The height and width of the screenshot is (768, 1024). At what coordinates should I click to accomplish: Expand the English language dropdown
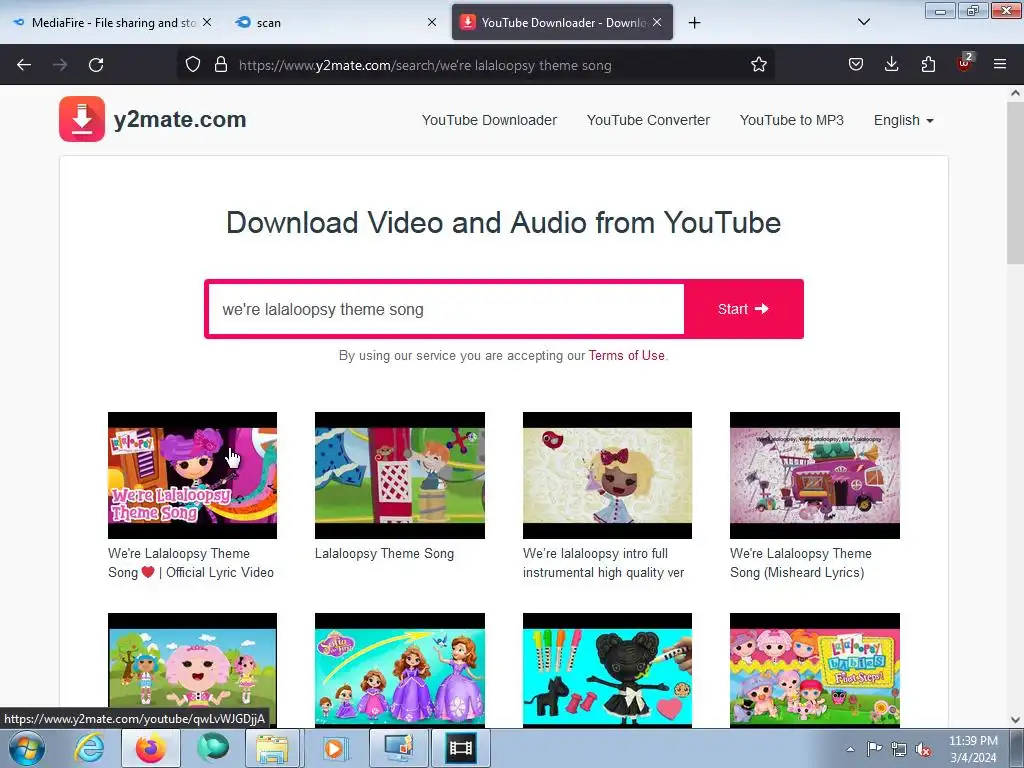903,120
